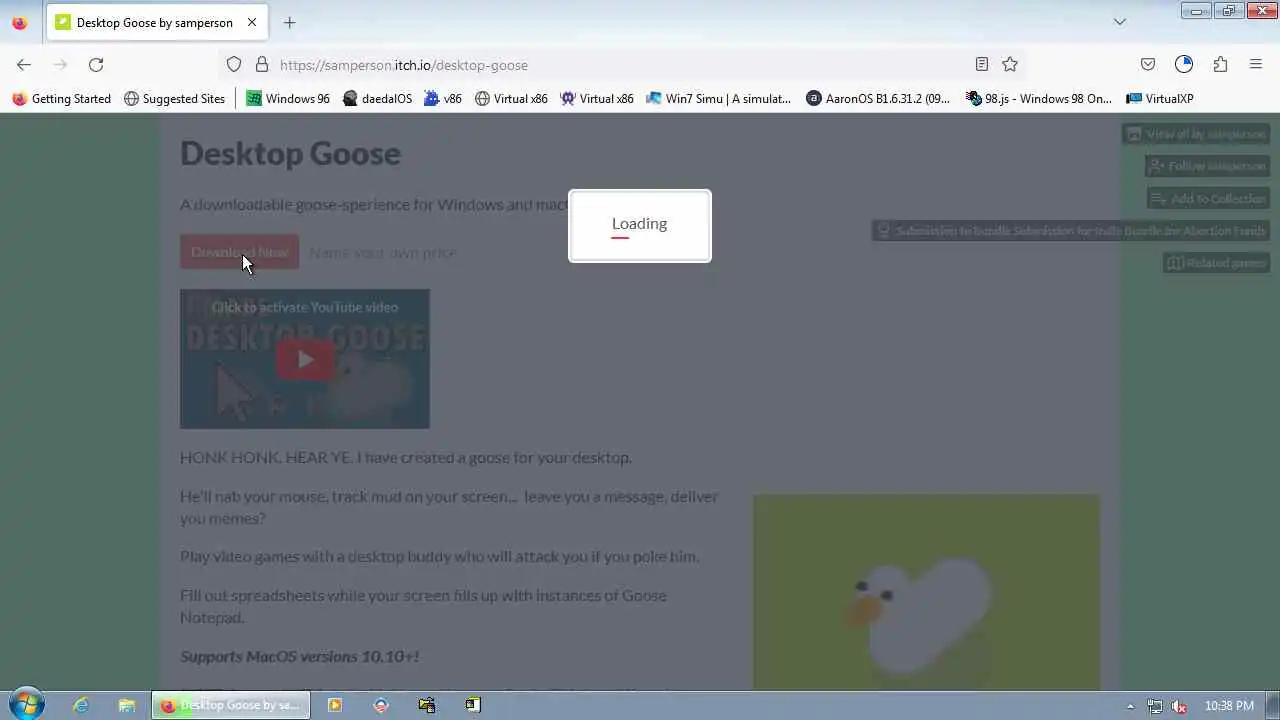Open the Virtual x86 bookmark with globe icon
The width and height of the screenshot is (1280, 720).
(511, 98)
